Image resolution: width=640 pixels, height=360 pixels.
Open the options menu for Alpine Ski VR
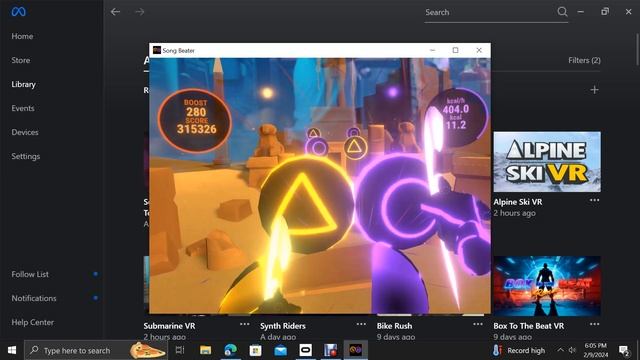click(x=594, y=200)
